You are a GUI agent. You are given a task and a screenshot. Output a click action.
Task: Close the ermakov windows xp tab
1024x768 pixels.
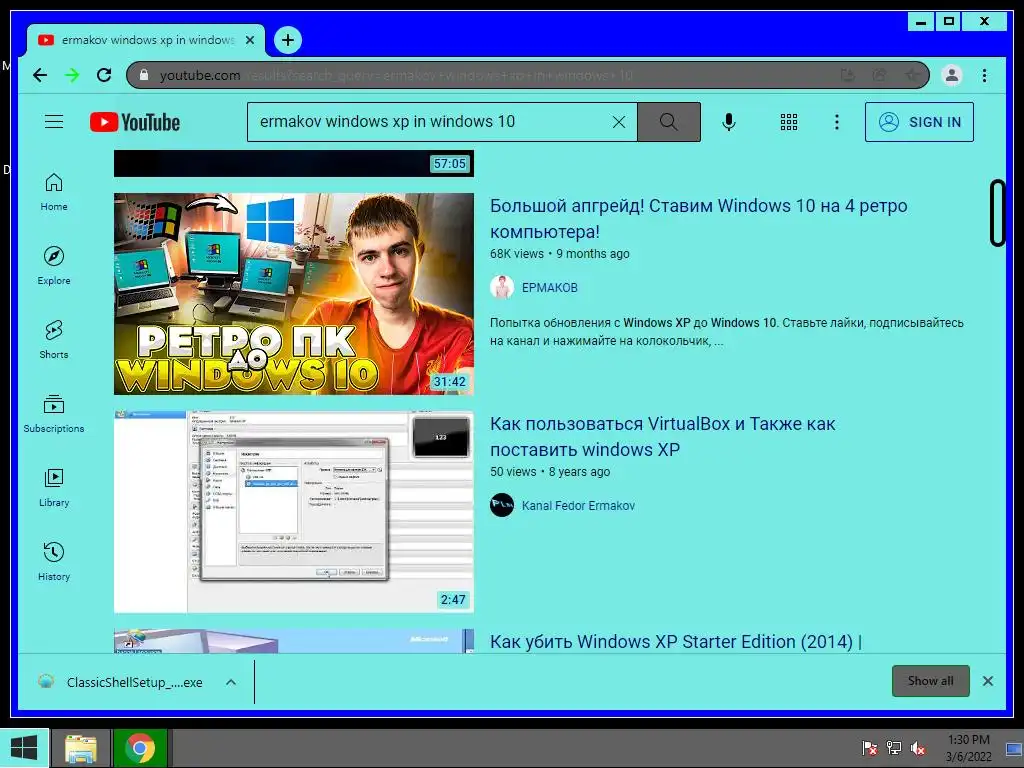tap(249, 40)
